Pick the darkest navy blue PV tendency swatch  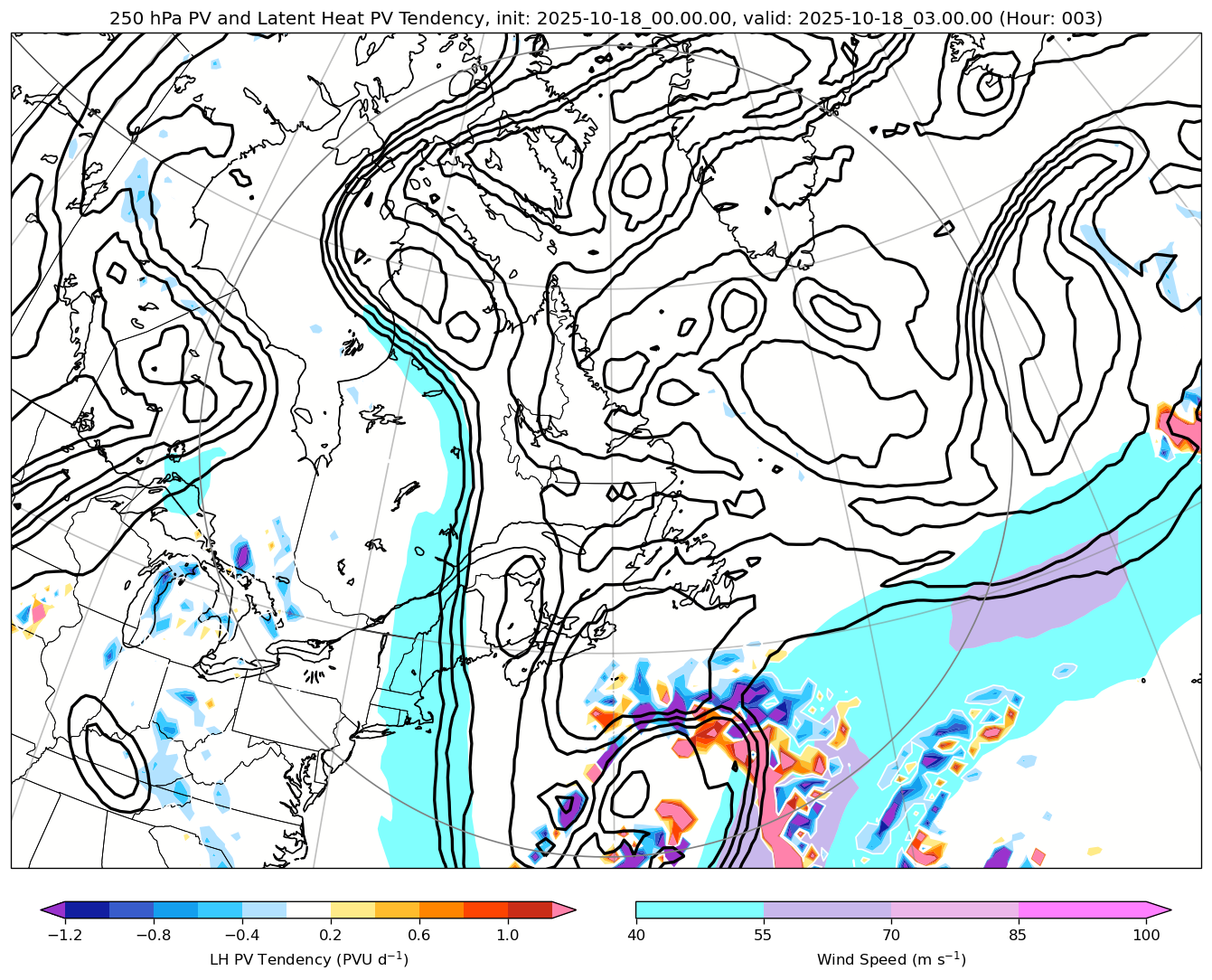87,909
